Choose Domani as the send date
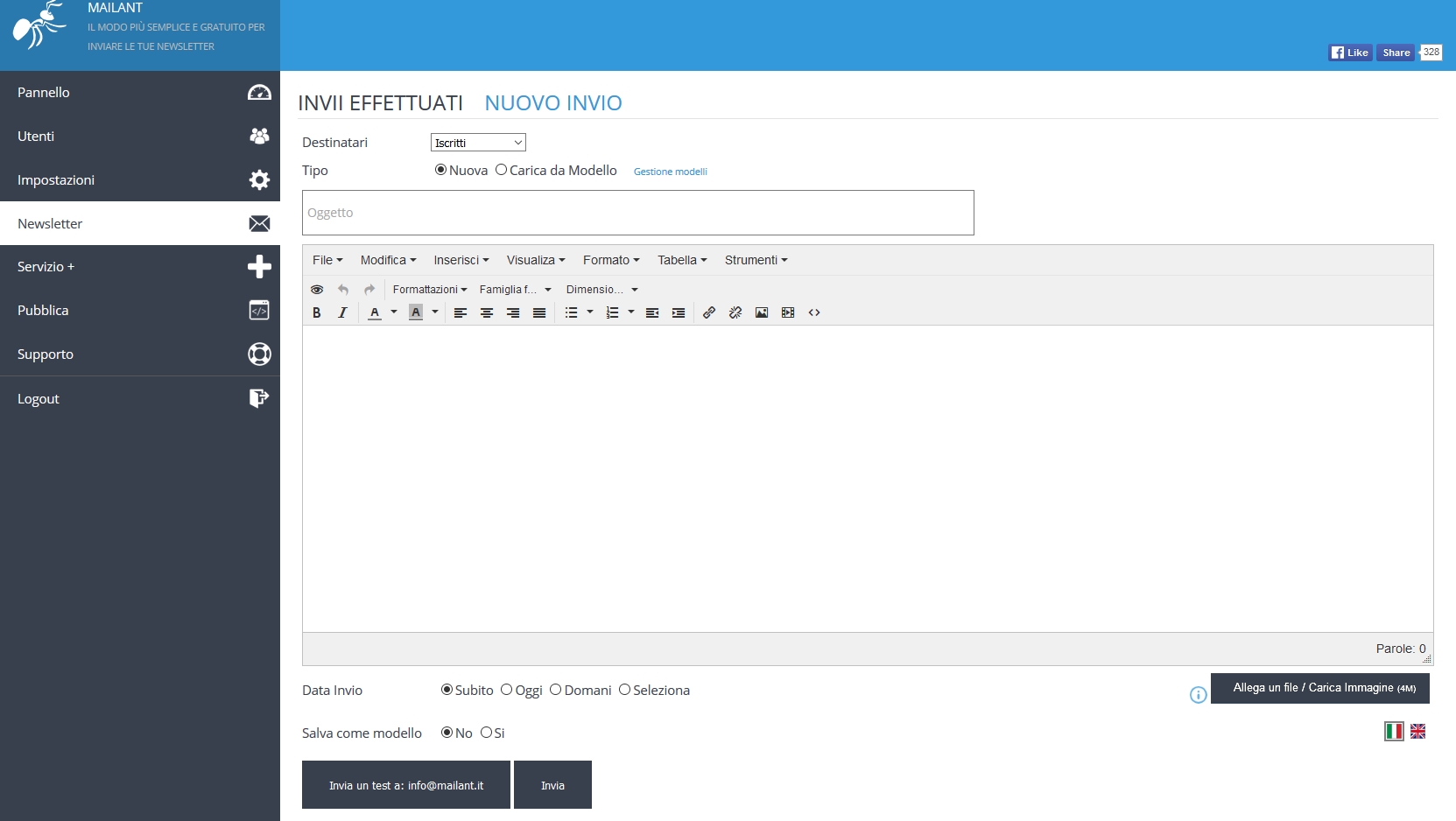 pos(555,690)
